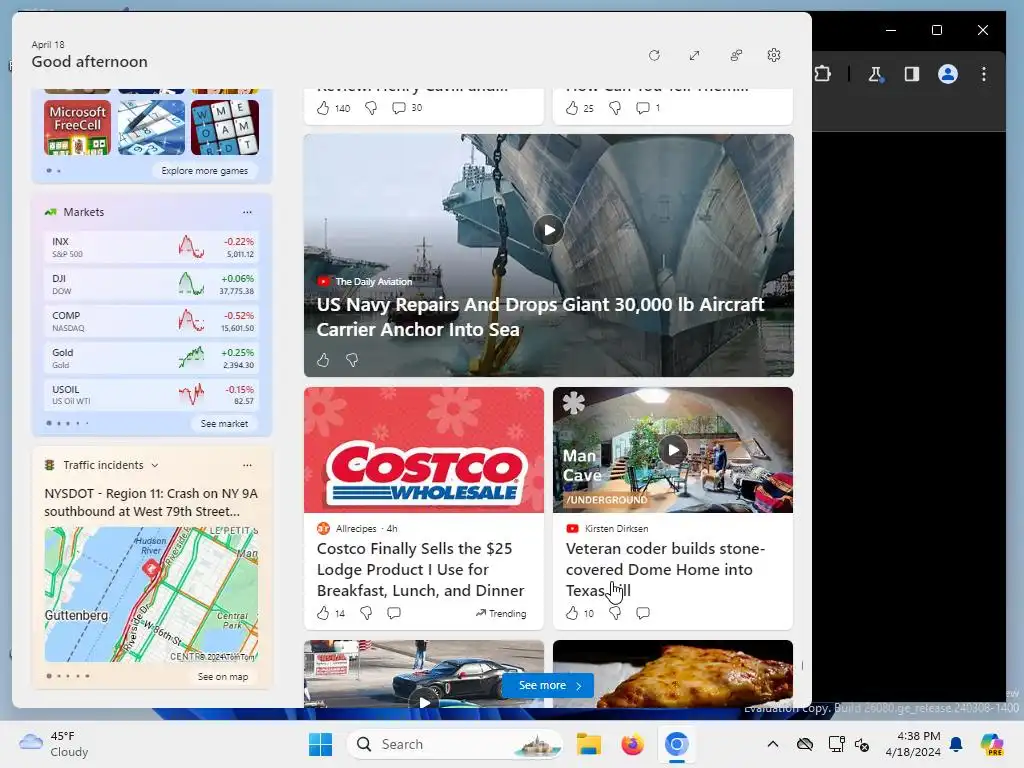Click See on map button
This screenshot has width=1024, height=768.
223,677
